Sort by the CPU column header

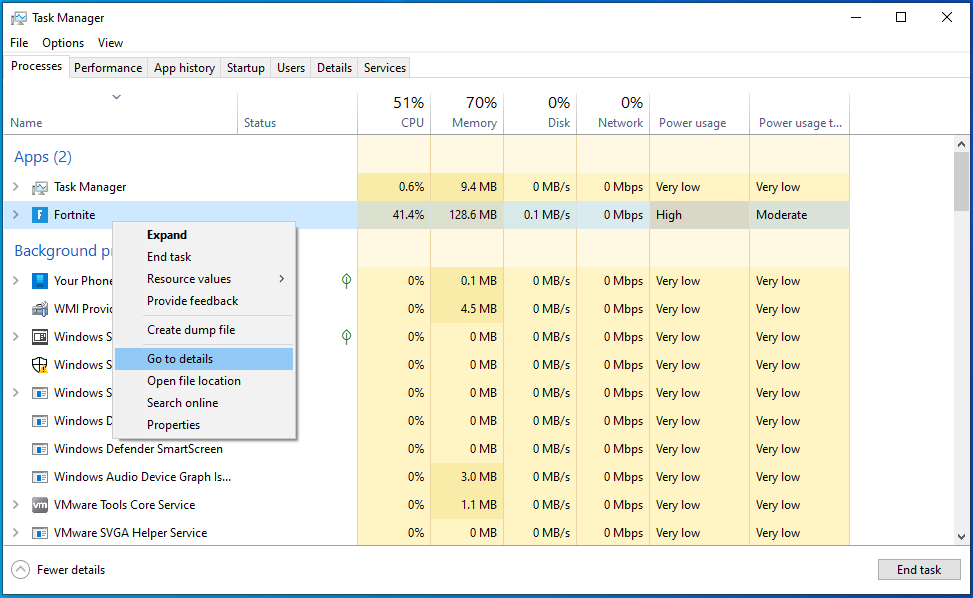point(394,113)
